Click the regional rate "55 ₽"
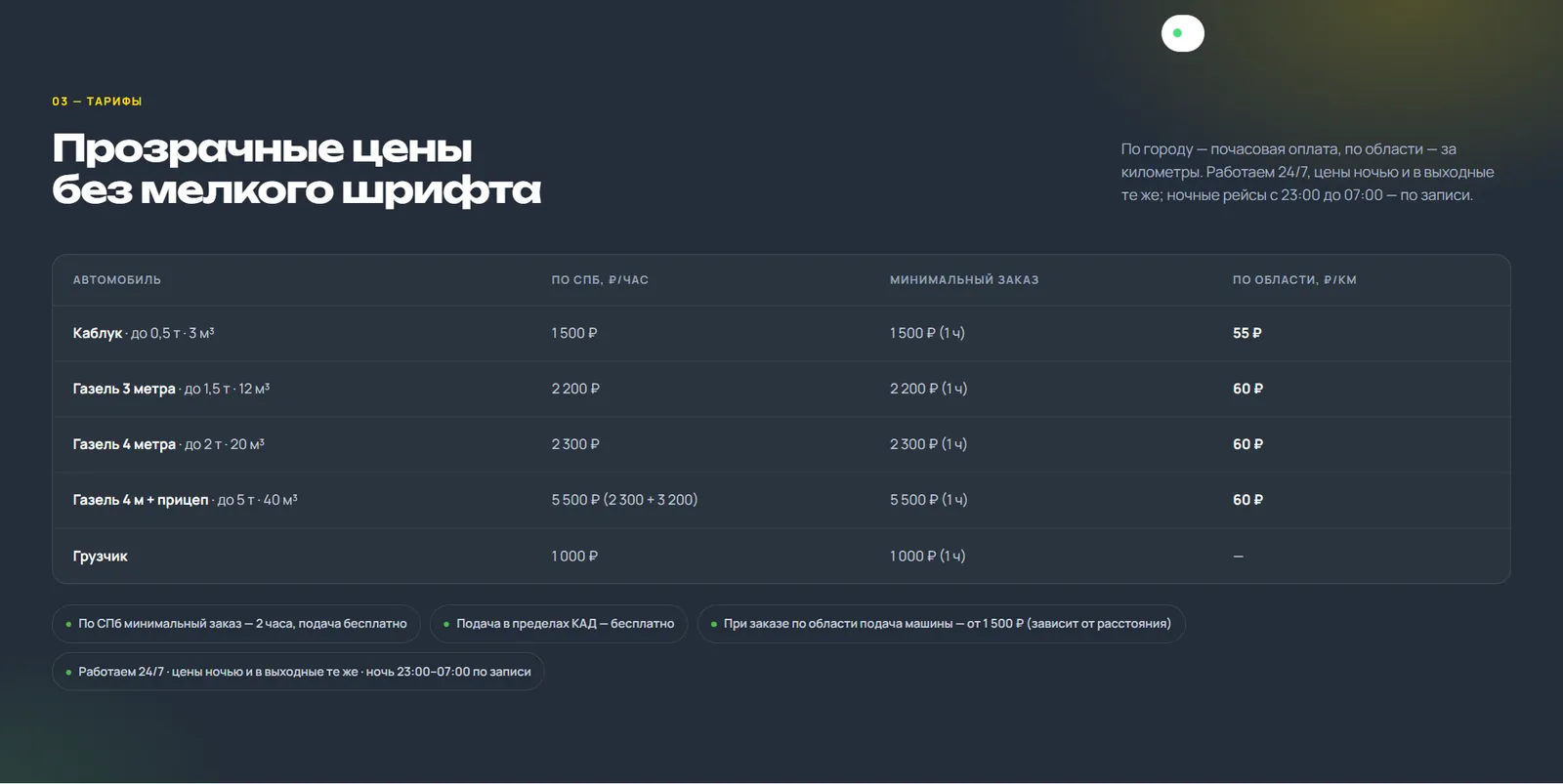 (1246, 333)
